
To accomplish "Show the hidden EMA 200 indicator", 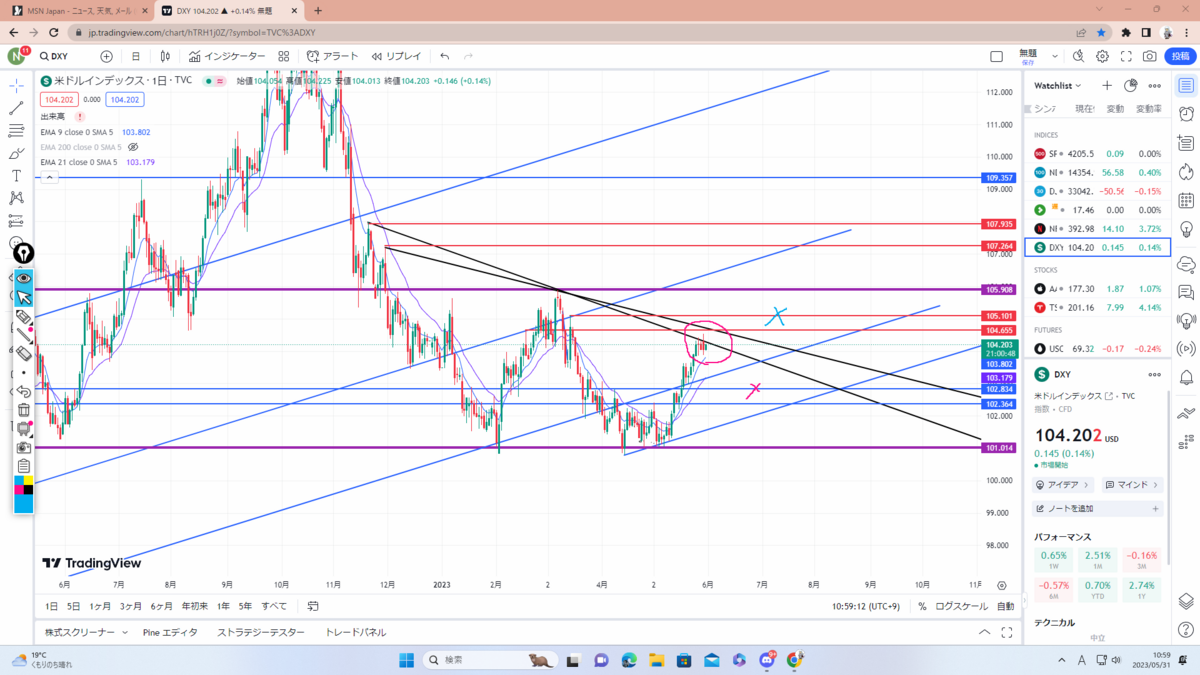I will 133,147.
